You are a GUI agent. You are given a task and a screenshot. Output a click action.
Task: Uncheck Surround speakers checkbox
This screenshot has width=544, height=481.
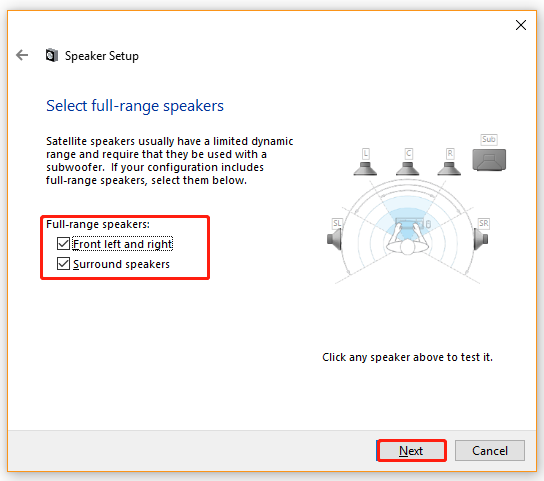[63, 264]
